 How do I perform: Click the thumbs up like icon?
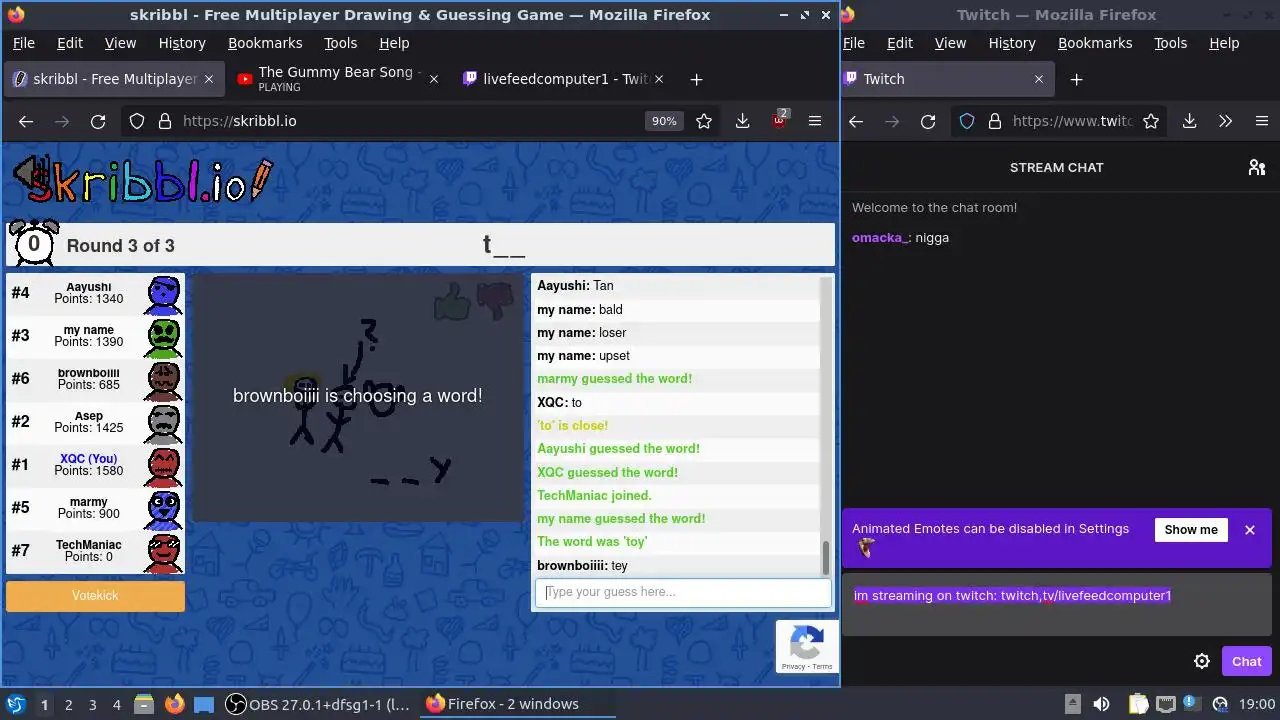click(x=453, y=301)
